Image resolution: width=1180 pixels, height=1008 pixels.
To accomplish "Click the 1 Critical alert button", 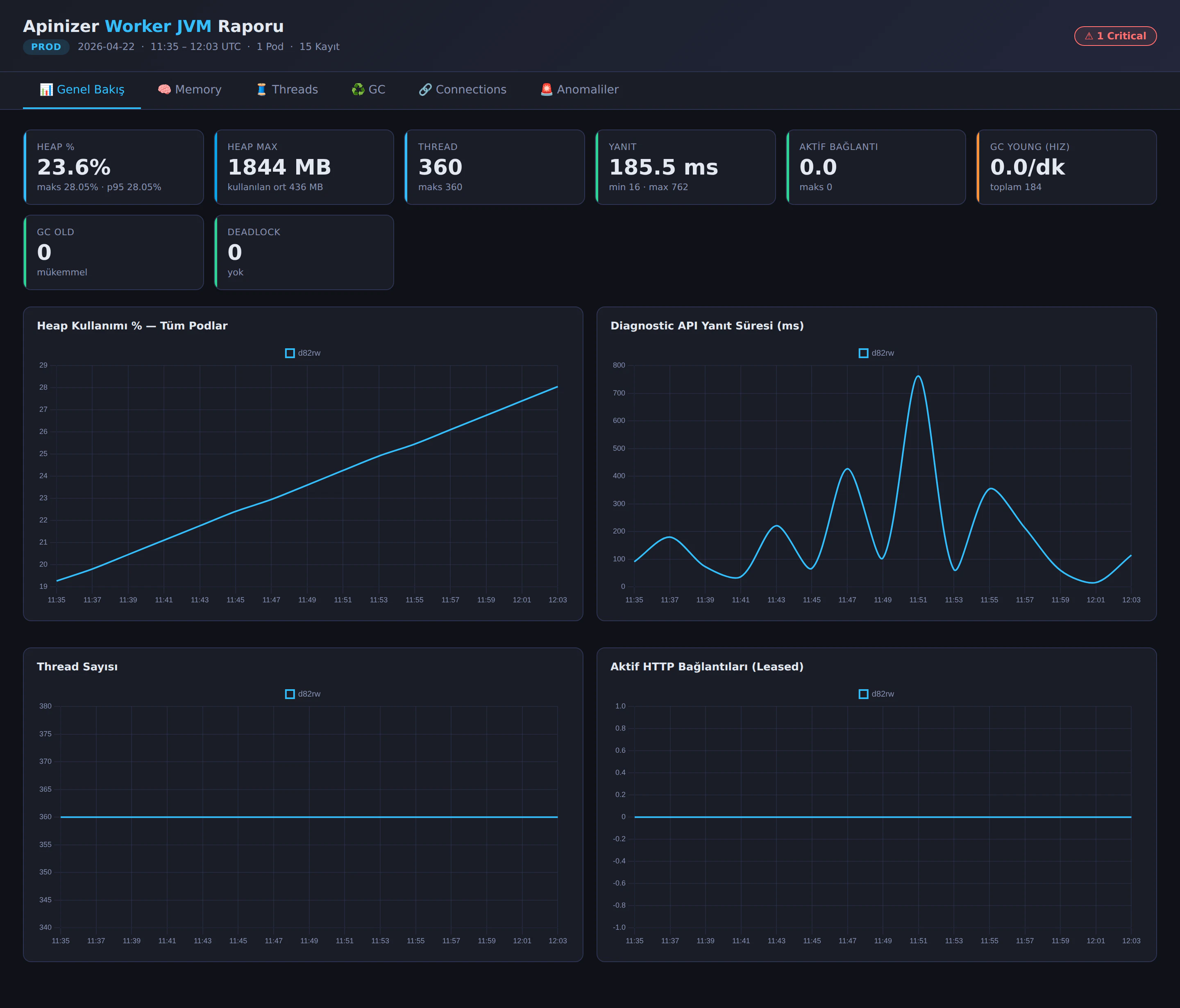I will tap(1115, 35).
